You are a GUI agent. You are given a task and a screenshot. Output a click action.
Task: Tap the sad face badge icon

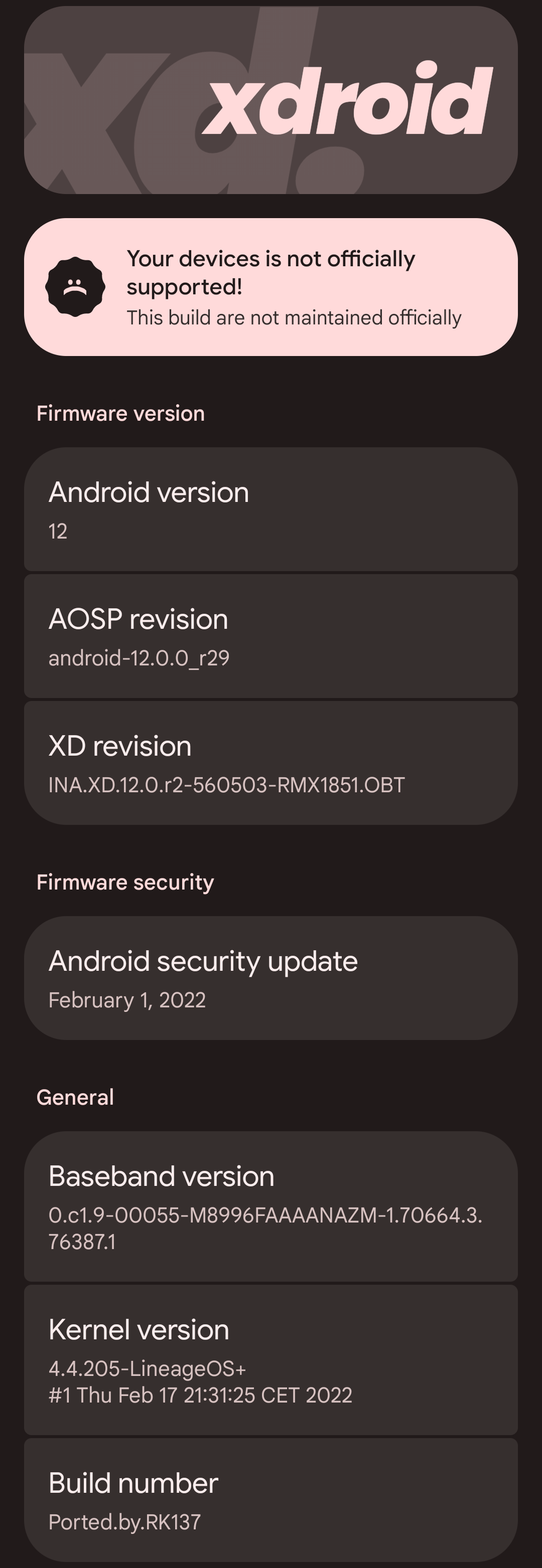point(75,287)
